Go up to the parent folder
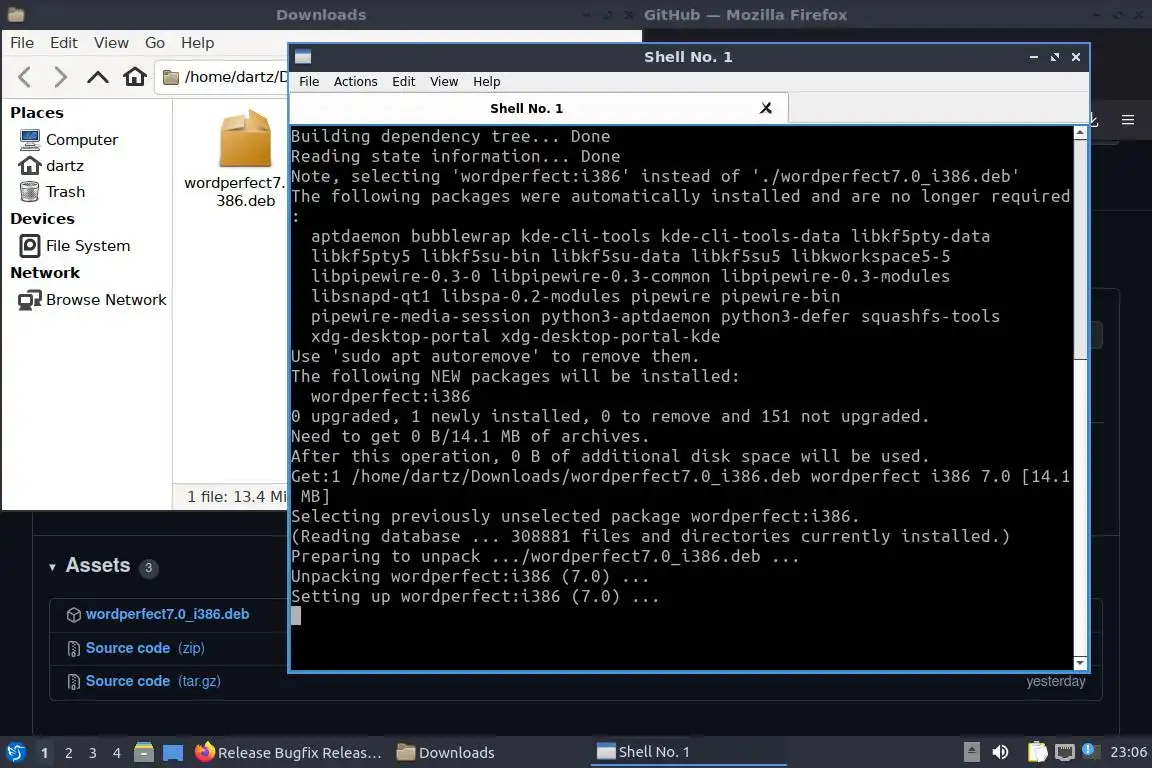This screenshot has width=1152, height=768. [98, 76]
